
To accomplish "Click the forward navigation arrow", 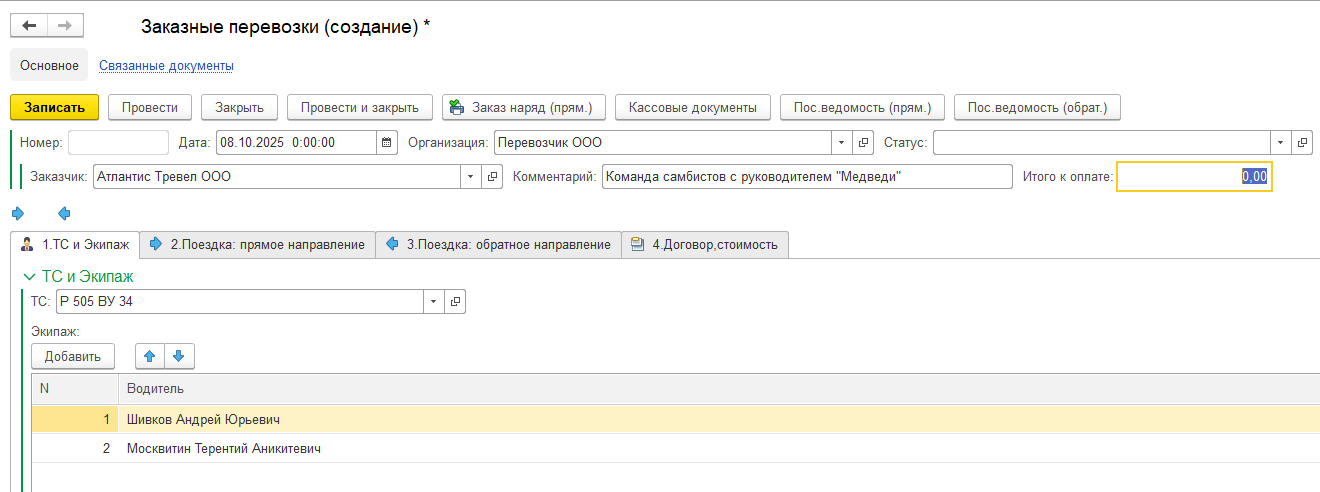I will (65, 26).
